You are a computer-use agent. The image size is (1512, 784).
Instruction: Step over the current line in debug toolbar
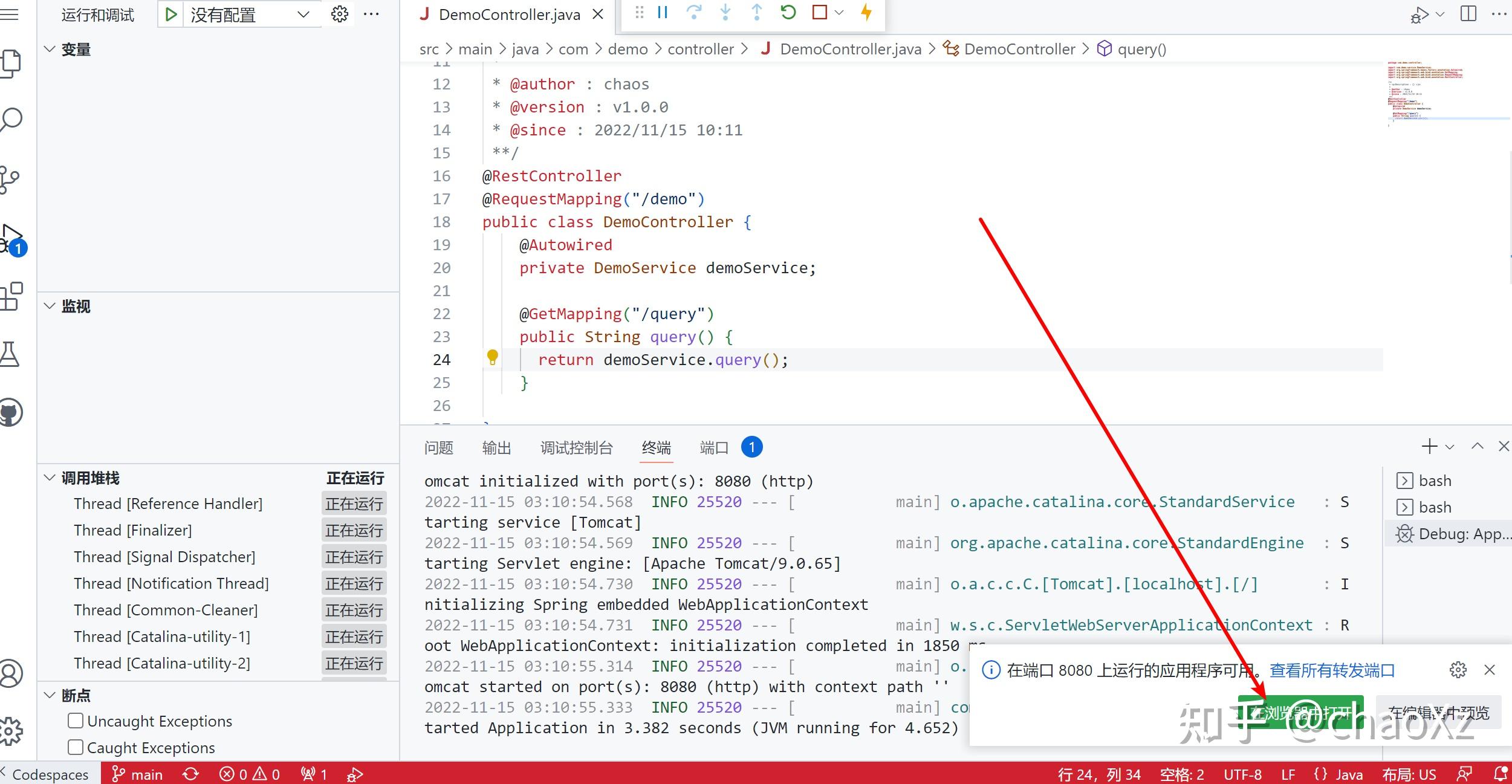(694, 12)
